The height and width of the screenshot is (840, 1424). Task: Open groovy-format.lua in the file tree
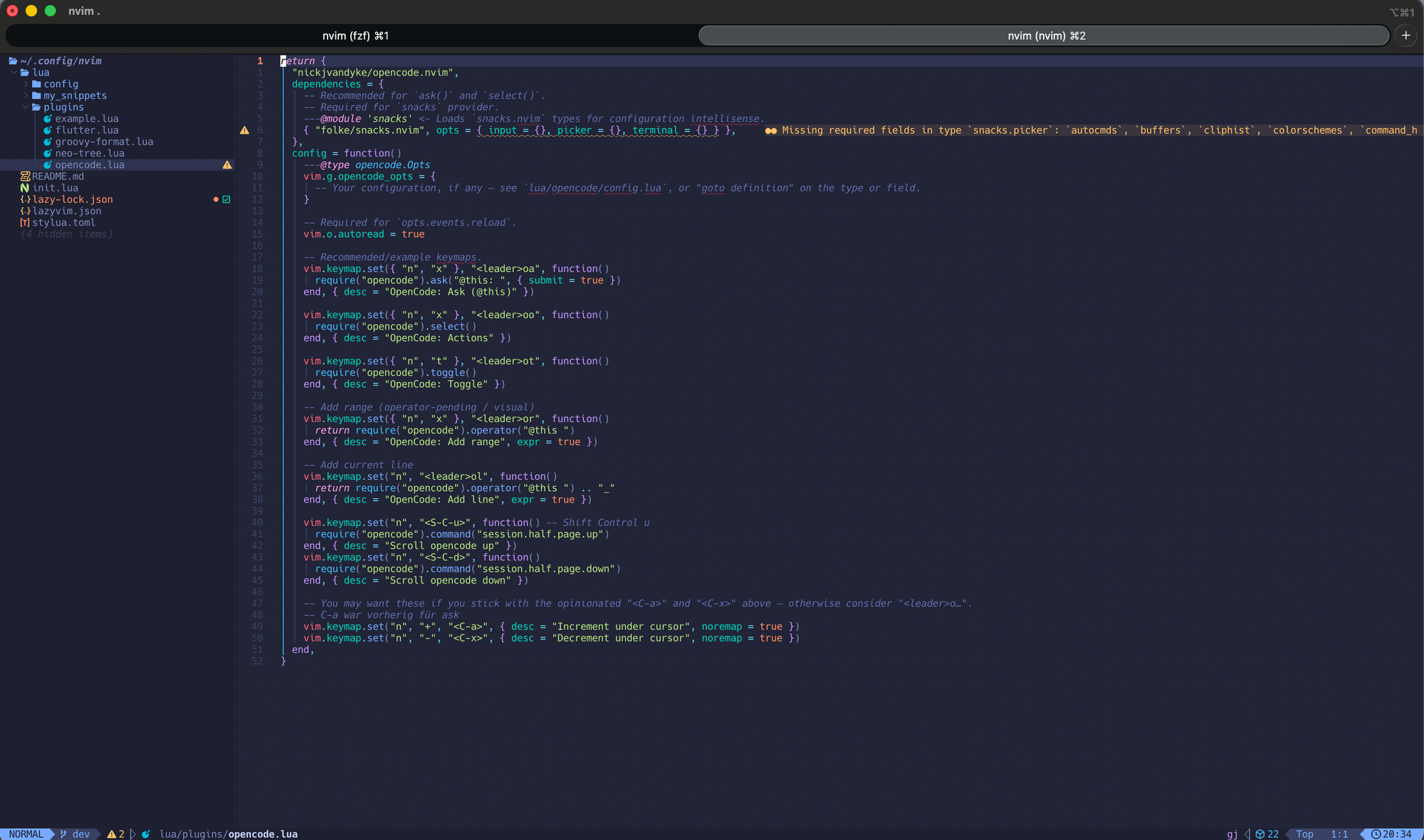(104, 142)
